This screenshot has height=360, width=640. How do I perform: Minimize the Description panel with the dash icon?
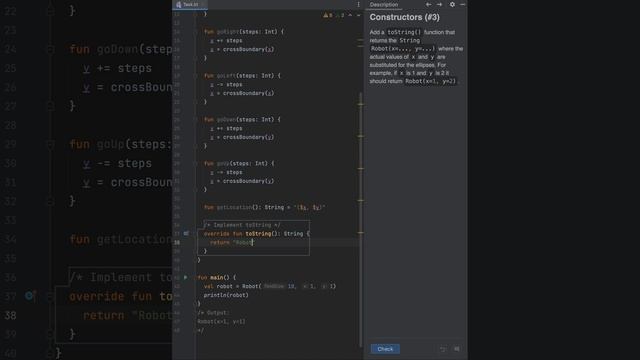[x=462, y=4]
